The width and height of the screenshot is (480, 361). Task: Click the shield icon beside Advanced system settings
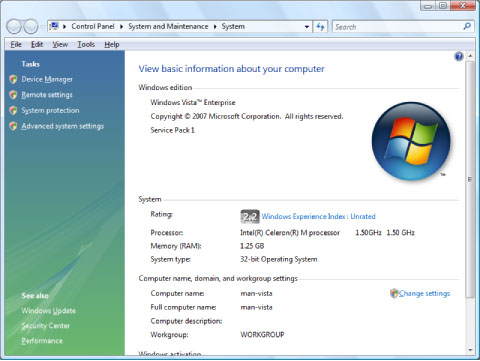[x=13, y=126]
